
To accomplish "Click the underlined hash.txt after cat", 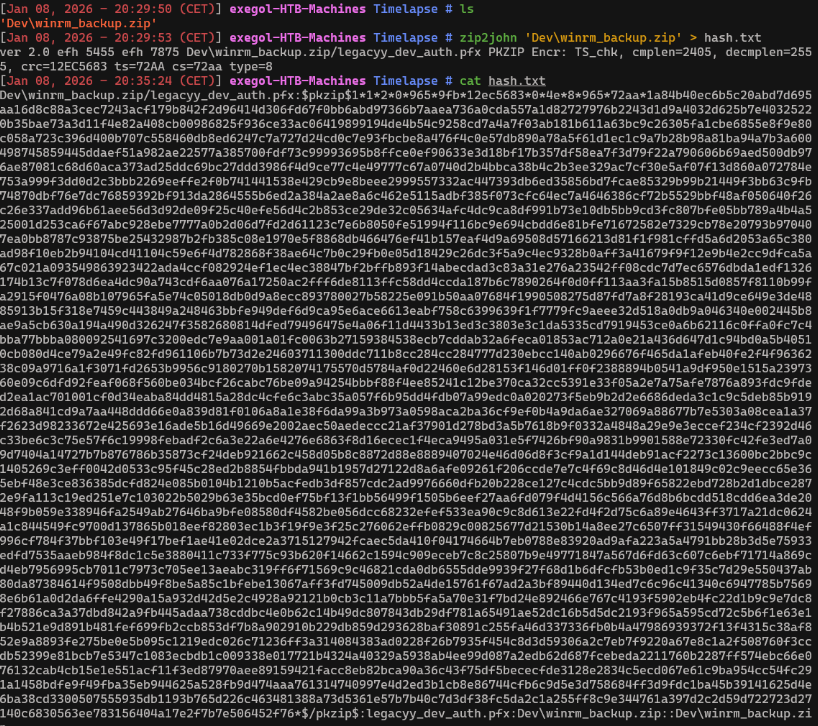I will click(x=517, y=79).
